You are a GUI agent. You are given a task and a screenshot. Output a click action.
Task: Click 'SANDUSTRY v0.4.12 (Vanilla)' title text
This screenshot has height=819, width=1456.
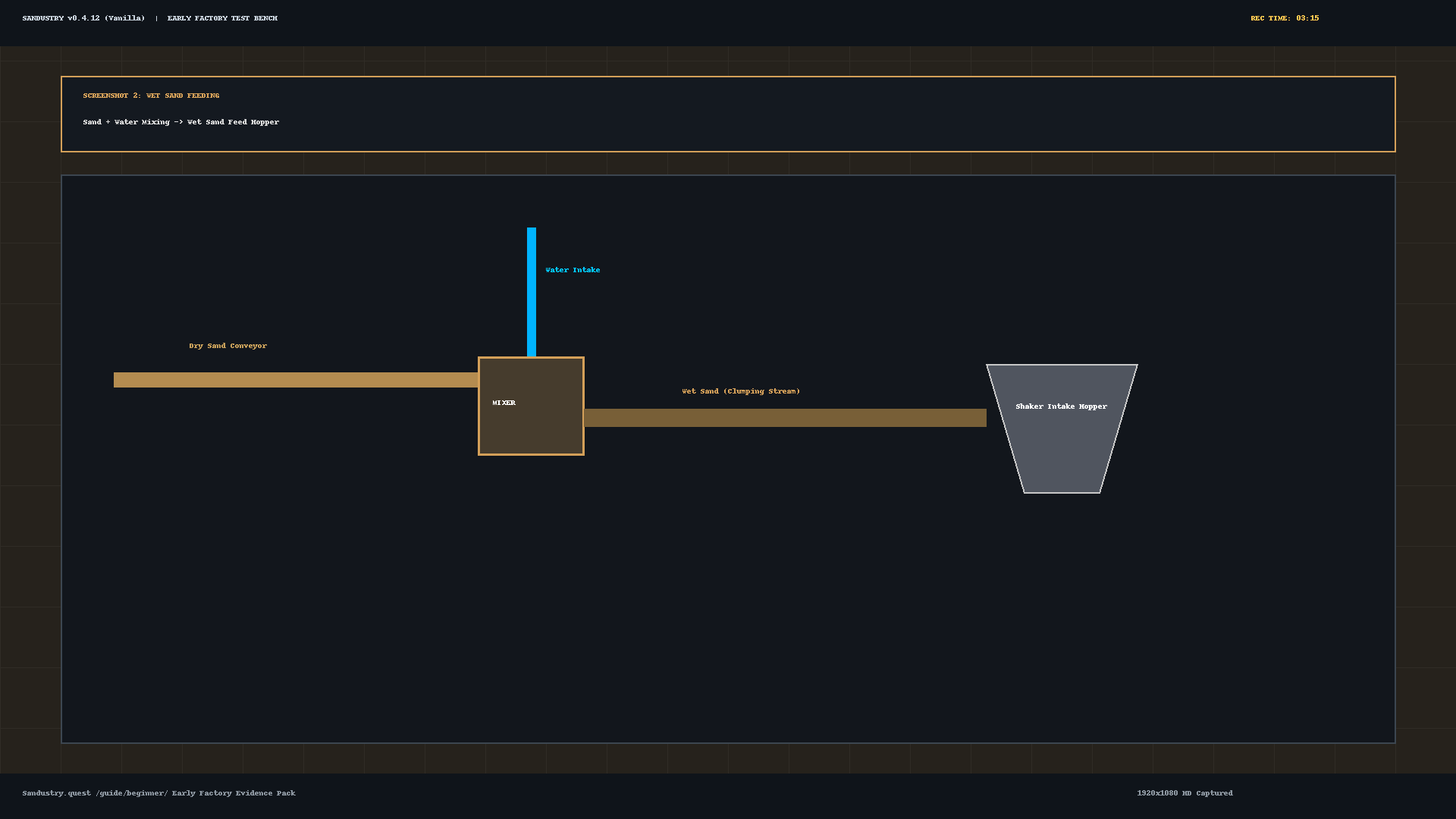click(x=83, y=18)
